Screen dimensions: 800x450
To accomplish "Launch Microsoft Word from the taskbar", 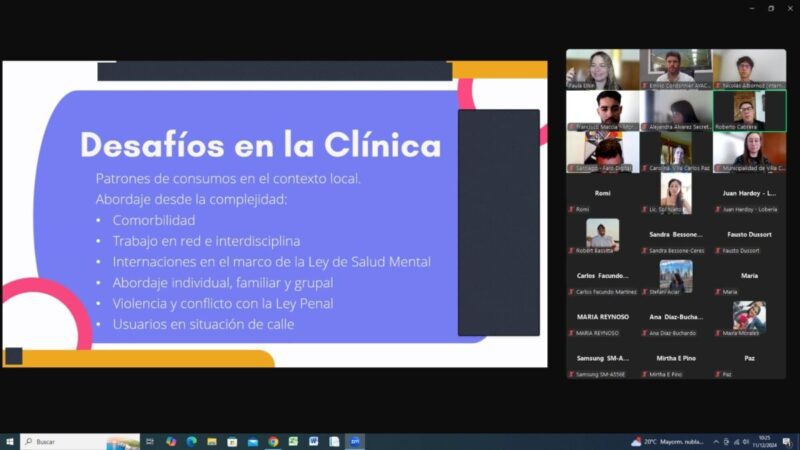I will (313, 441).
